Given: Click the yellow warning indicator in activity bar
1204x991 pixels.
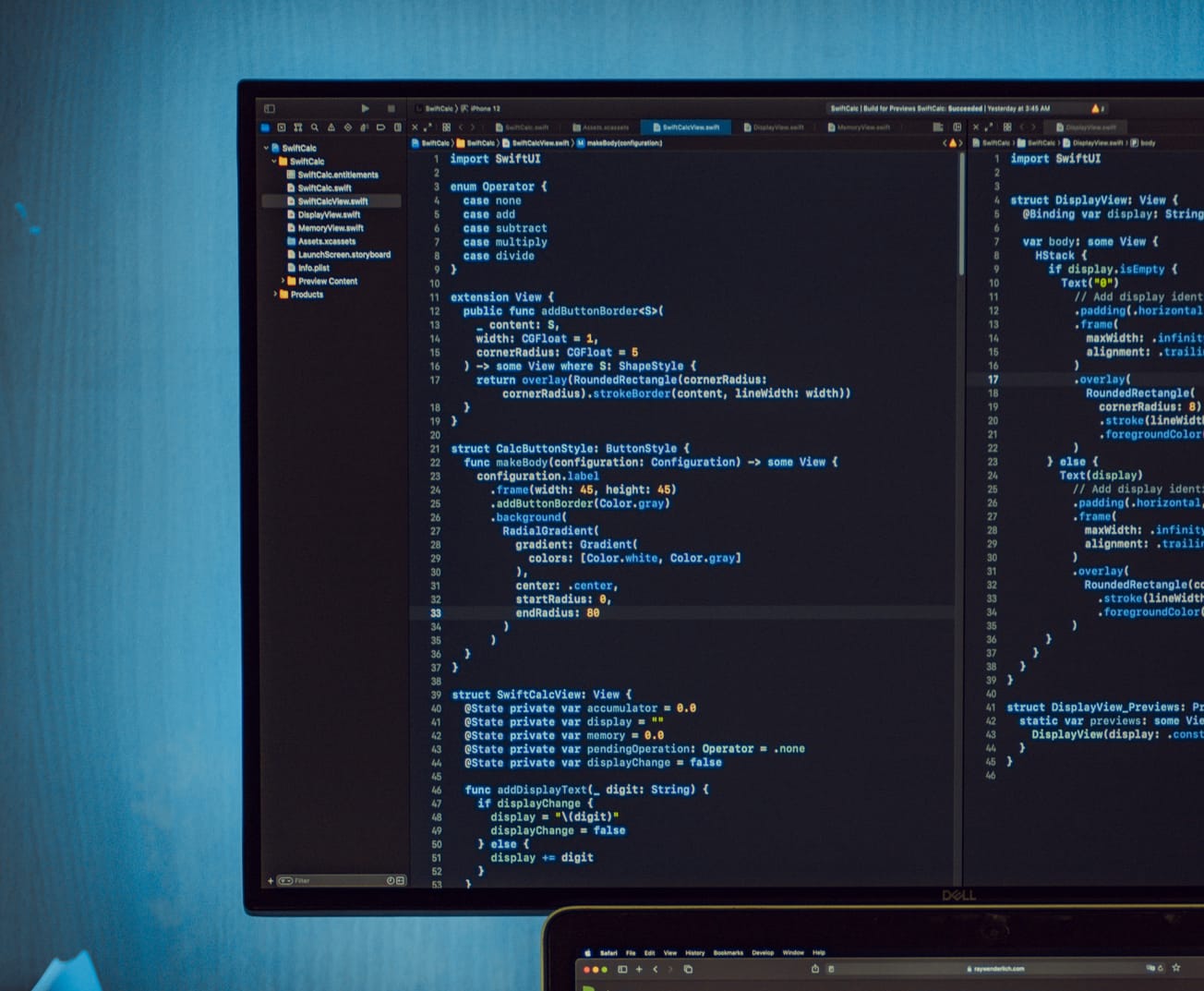Looking at the screenshot, I should coord(1096,109).
